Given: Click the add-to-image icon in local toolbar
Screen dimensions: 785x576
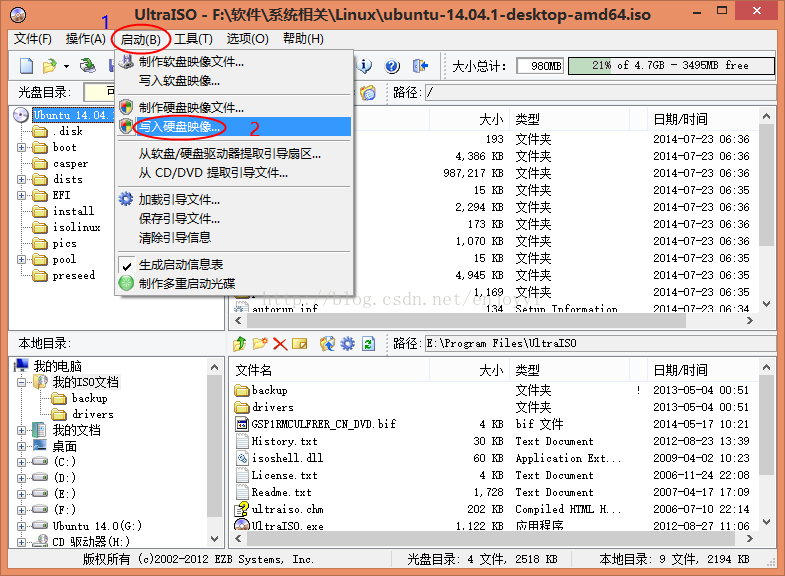Looking at the screenshot, I should pos(327,344).
